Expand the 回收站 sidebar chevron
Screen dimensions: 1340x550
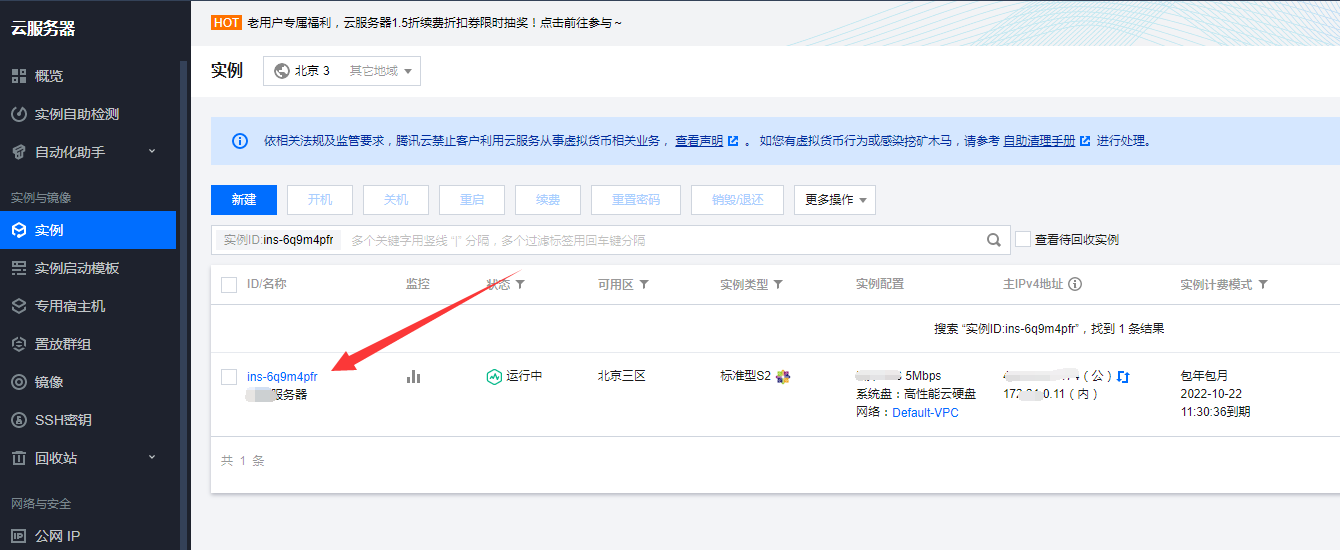point(152,458)
